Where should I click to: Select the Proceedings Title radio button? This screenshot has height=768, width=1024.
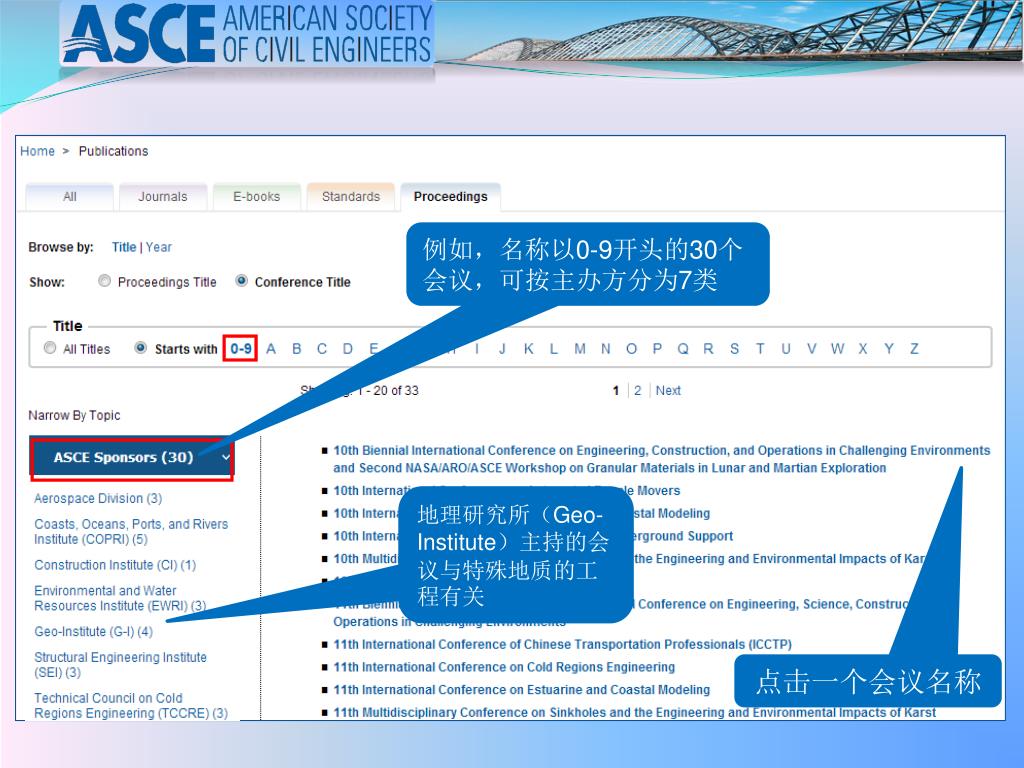pyautogui.click(x=104, y=281)
